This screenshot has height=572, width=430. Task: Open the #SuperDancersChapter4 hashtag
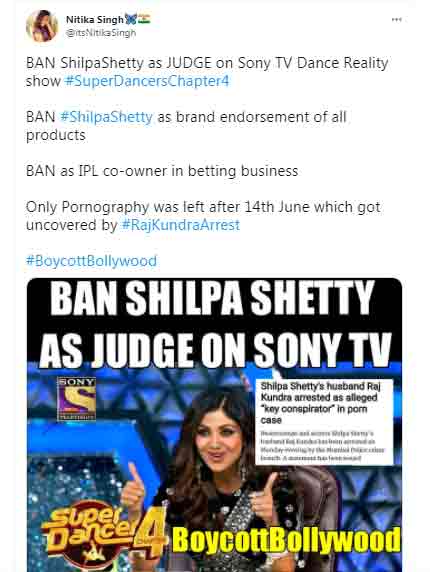coord(147,81)
